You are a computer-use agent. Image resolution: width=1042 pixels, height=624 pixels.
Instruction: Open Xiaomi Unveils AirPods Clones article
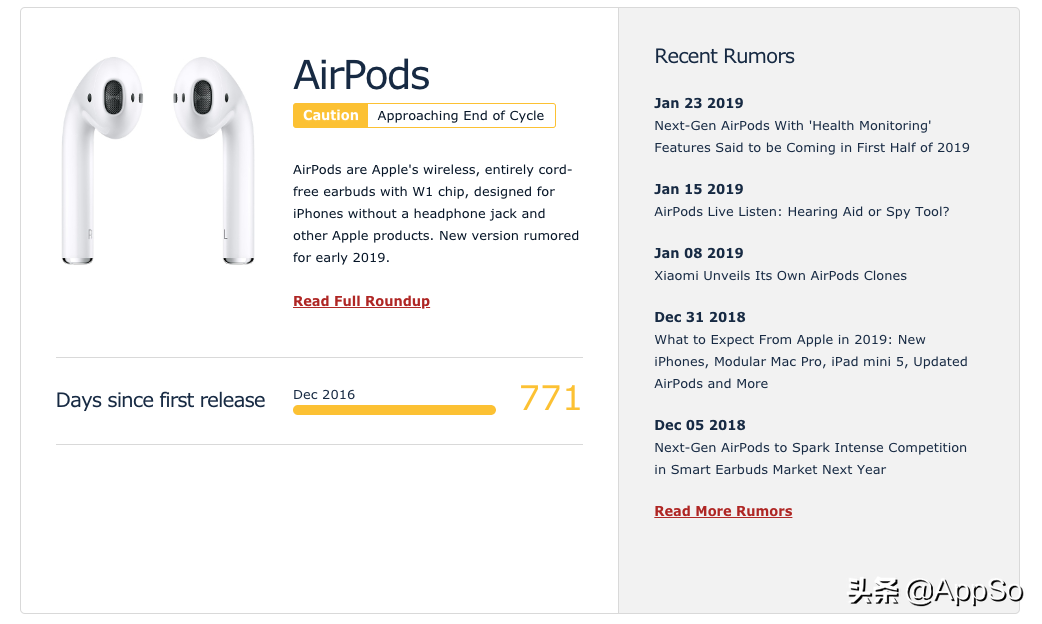tap(780, 276)
